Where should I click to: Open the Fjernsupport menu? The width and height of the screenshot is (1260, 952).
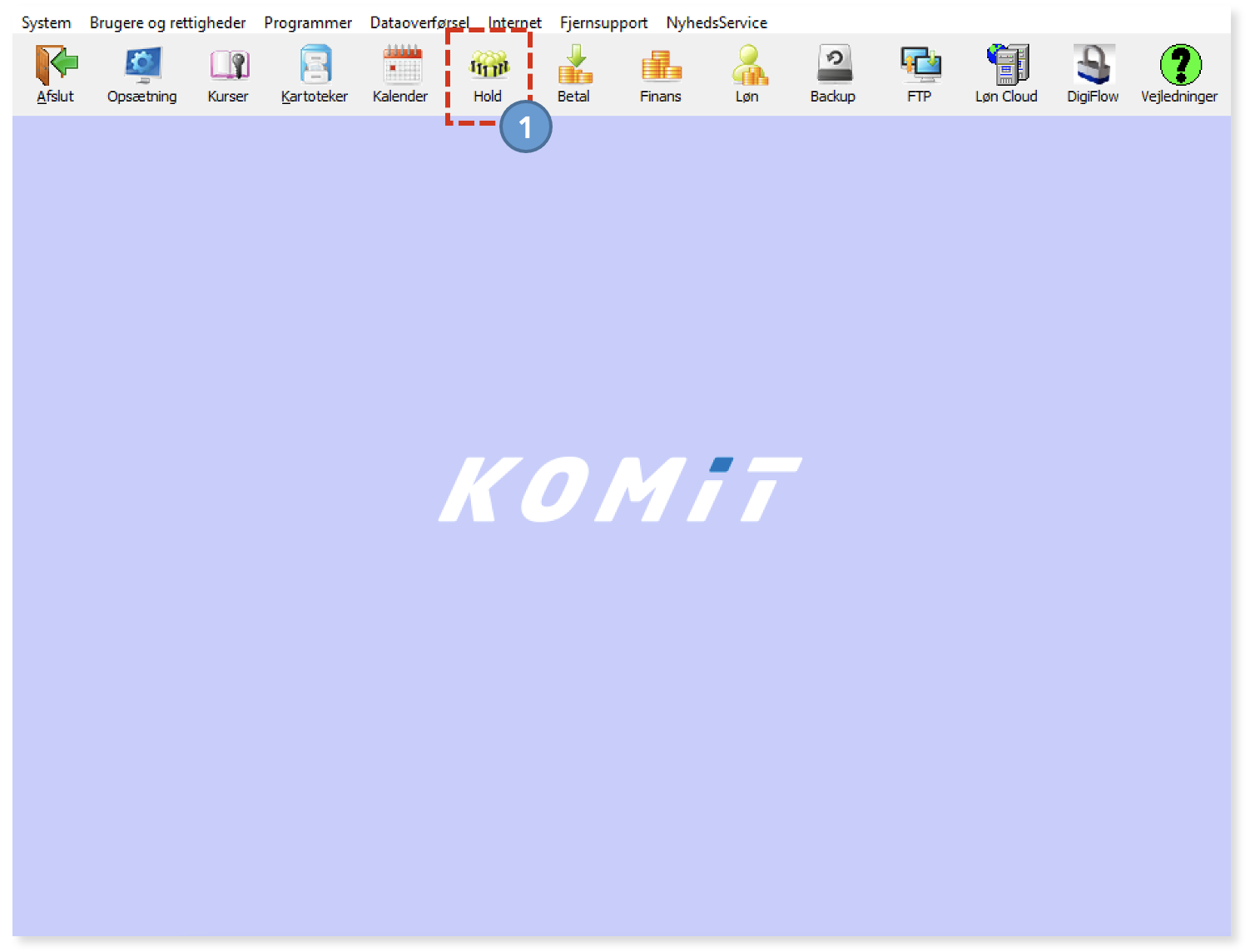click(604, 22)
